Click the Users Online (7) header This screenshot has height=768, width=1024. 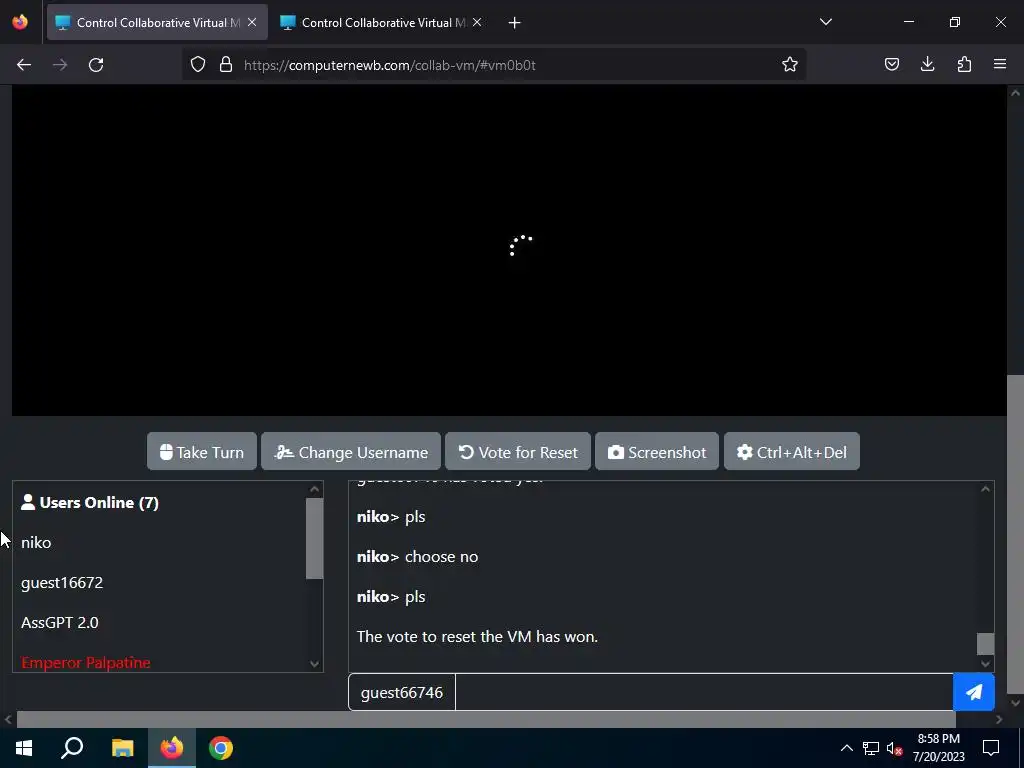pyautogui.click(x=90, y=502)
